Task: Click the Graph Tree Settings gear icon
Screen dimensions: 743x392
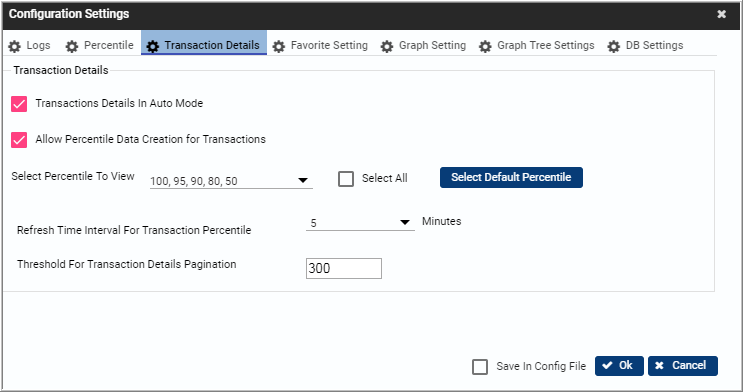Action: click(485, 46)
